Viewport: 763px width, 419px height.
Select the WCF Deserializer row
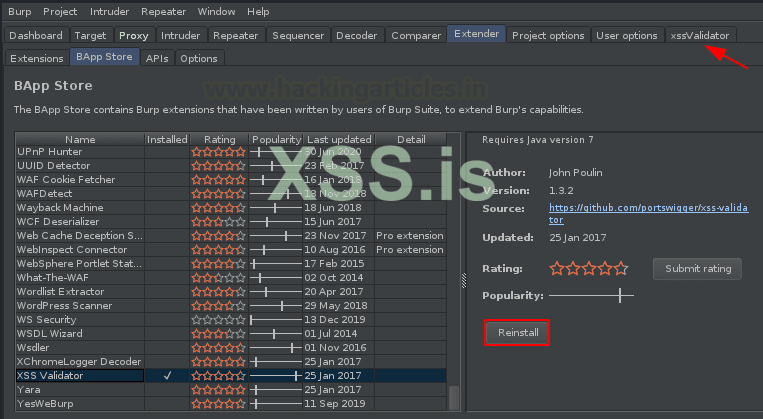(231, 221)
